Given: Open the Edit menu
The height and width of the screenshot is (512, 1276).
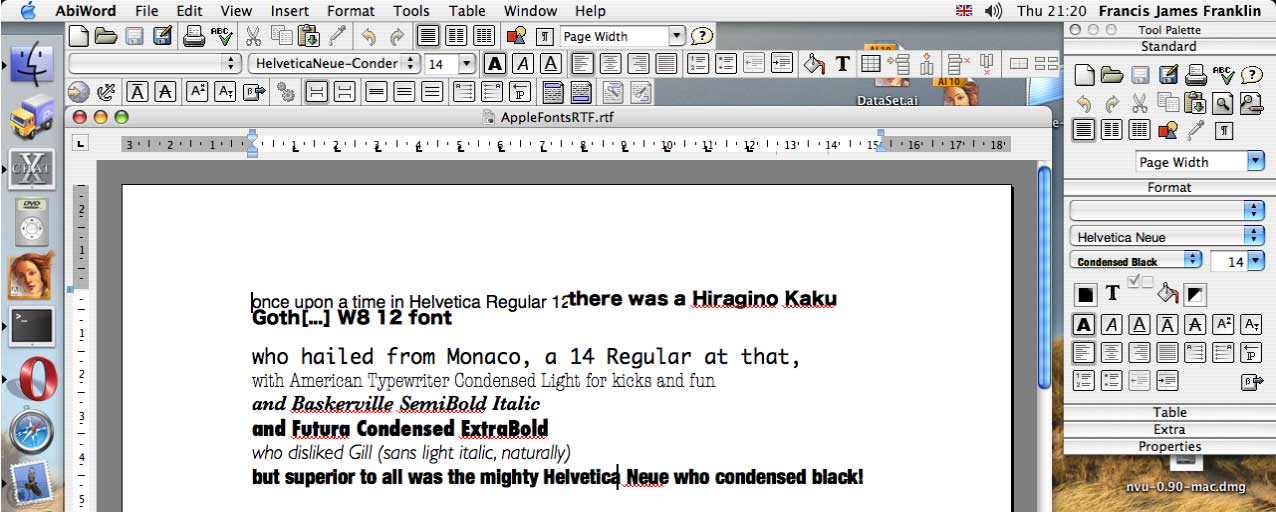Looking at the screenshot, I should click(190, 11).
